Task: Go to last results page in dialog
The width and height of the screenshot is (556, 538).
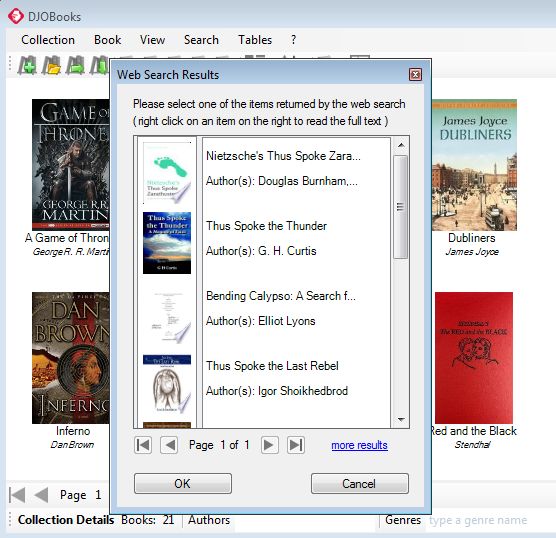Action: pos(296,445)
